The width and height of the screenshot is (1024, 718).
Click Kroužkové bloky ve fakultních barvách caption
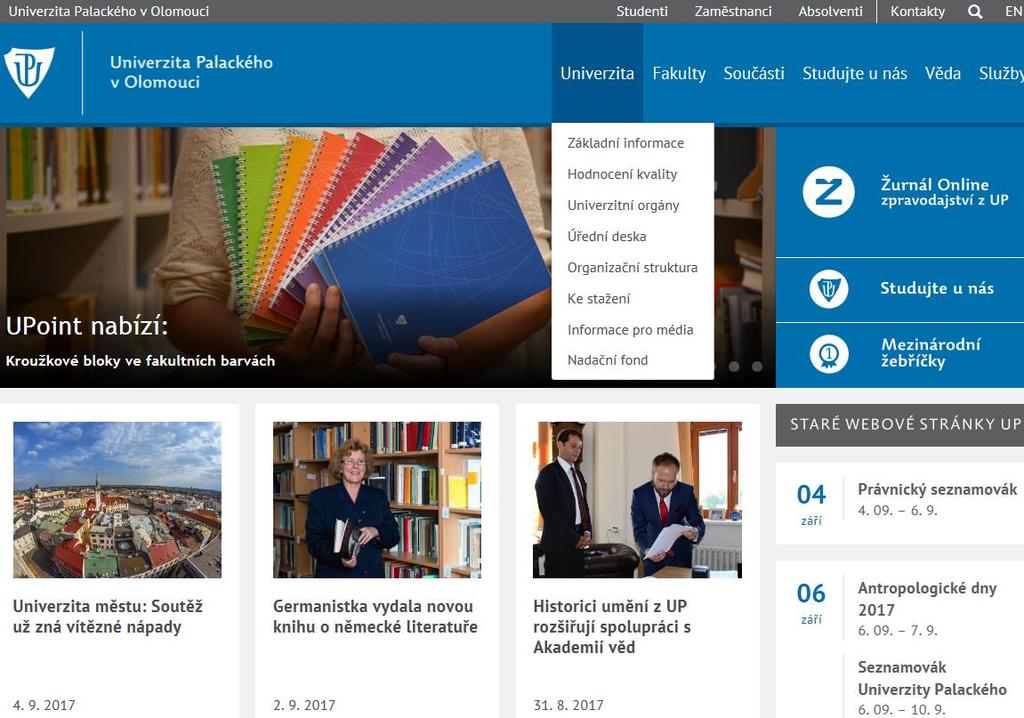click(140, 361)
